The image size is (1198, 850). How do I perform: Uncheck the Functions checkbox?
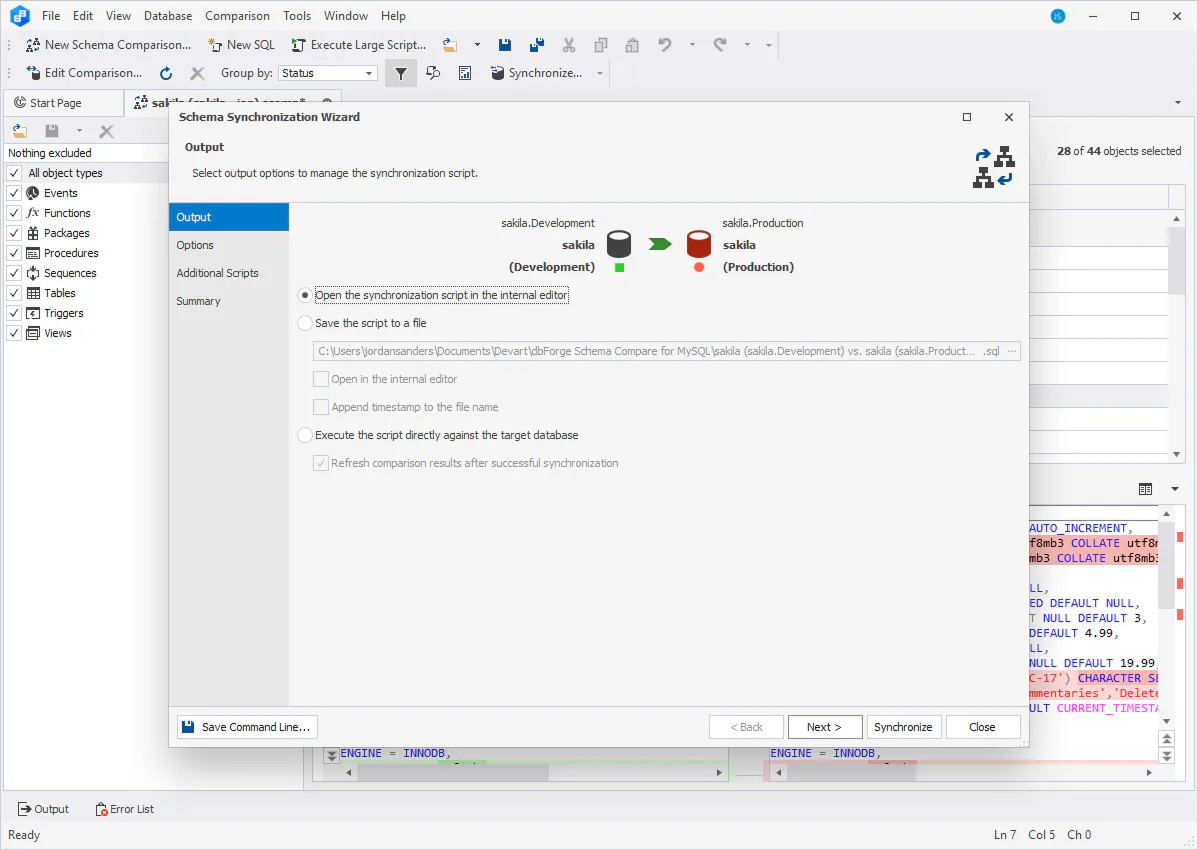click(x=14, y=213)
